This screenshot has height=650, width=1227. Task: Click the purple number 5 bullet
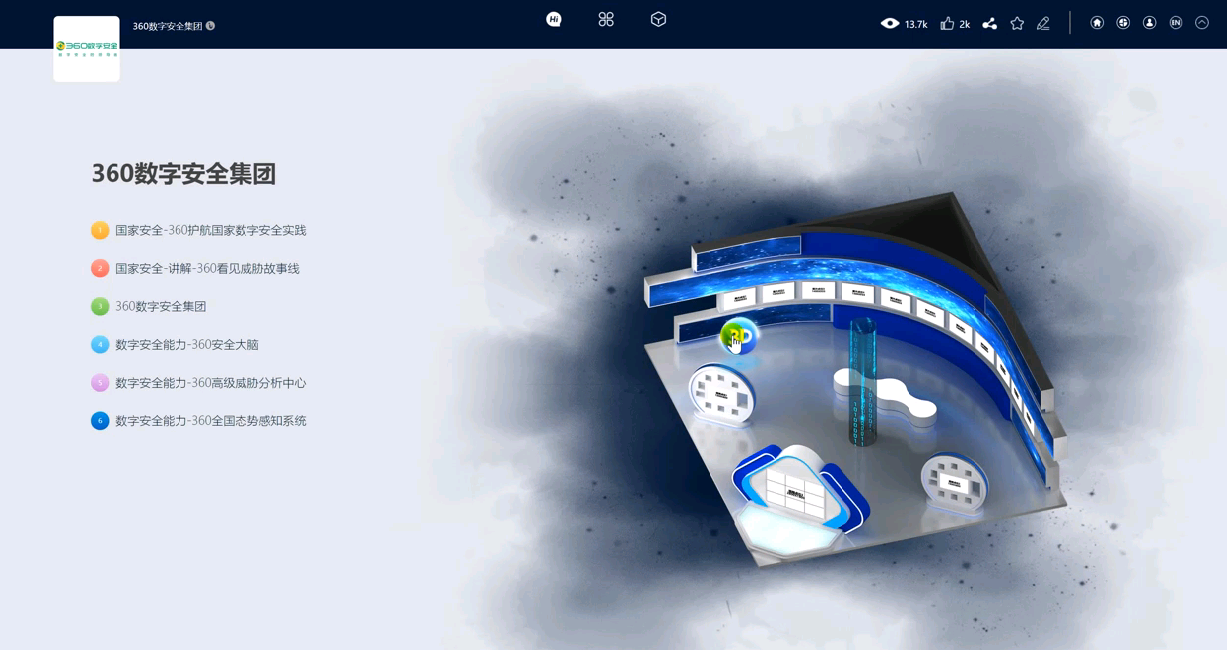point(100,382)
